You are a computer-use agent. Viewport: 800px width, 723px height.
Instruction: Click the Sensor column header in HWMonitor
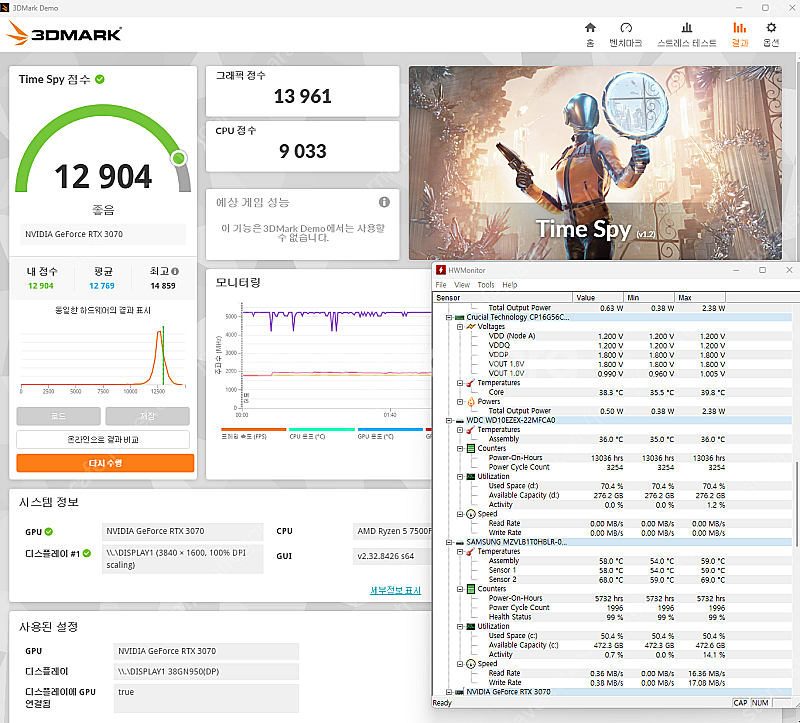pos(503,297)
